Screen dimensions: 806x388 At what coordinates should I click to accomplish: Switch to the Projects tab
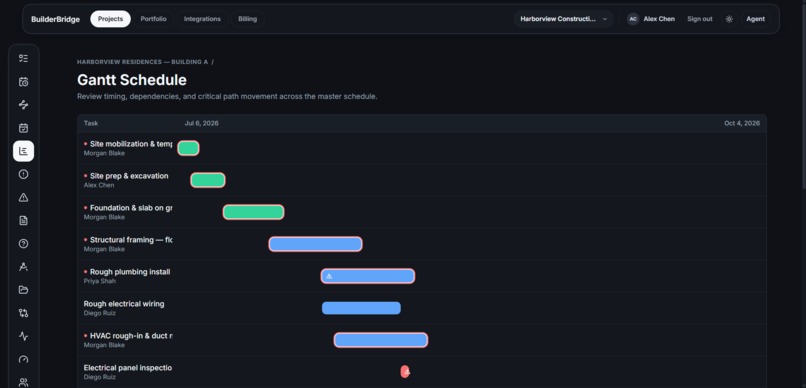click(x=111, y=19)
